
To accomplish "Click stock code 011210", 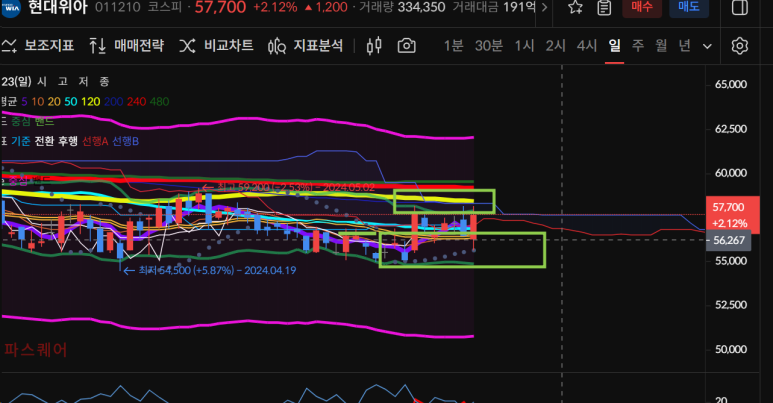I will click(117, 7).
